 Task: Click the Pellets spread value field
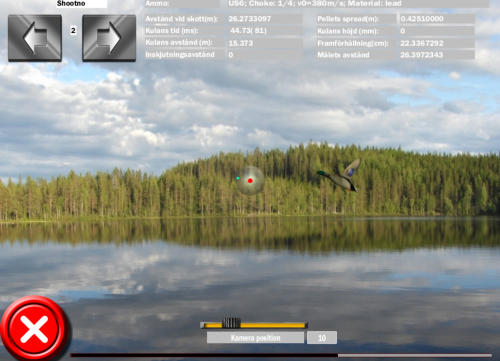(437, 19)
